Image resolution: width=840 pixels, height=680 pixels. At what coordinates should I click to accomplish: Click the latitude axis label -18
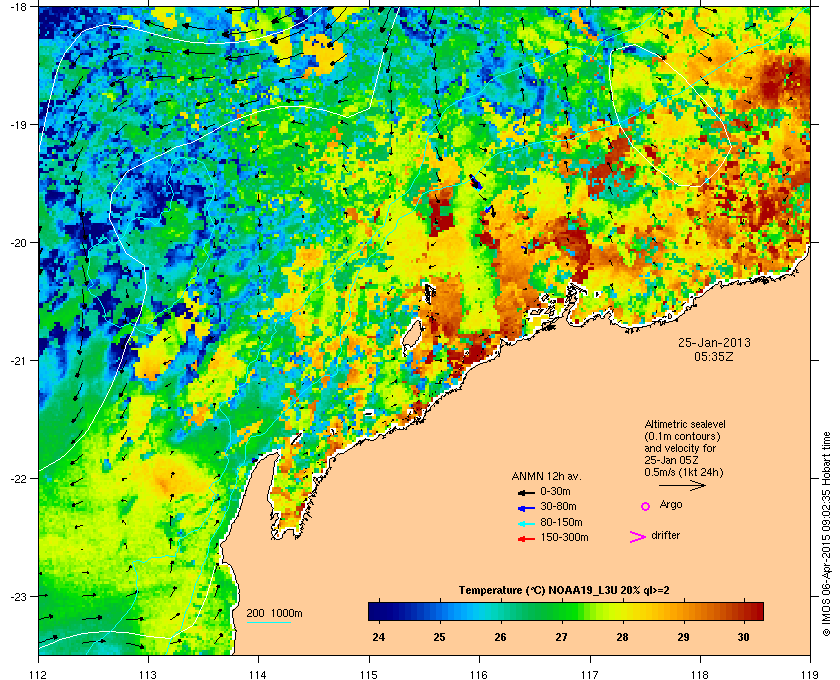point(18,6)
